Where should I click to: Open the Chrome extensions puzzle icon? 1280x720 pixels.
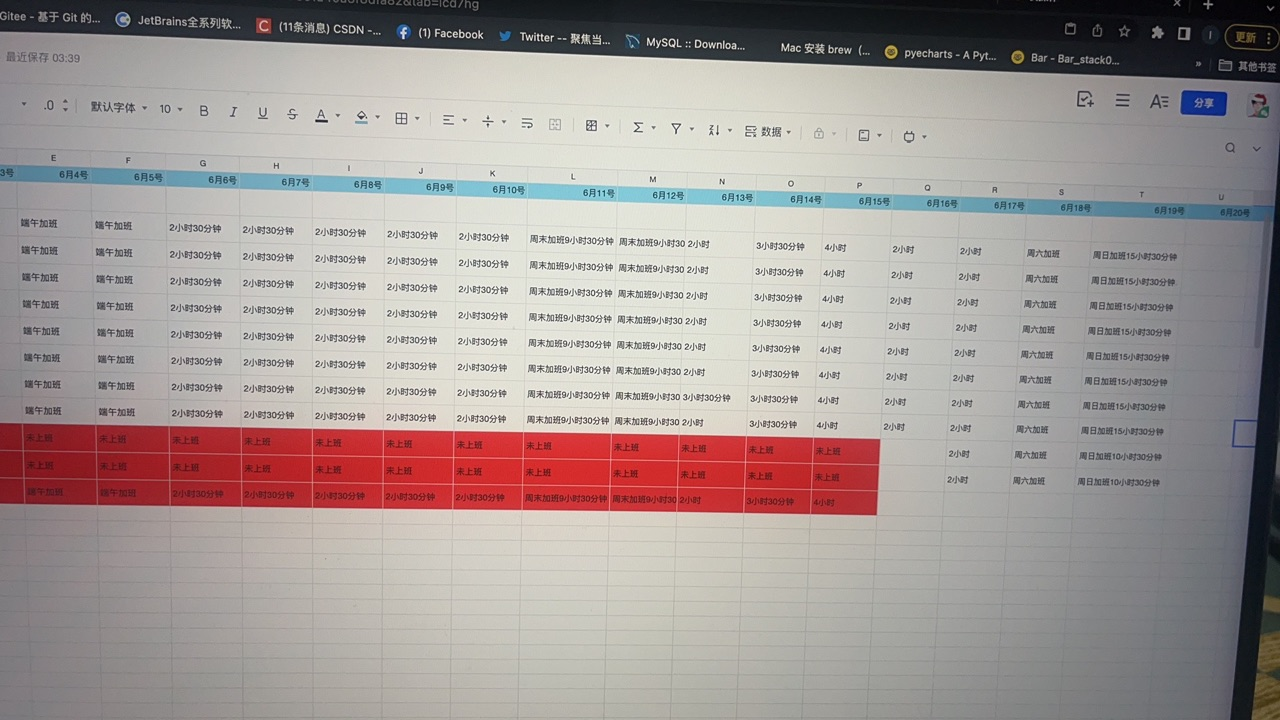click(x=1157, y=33)
